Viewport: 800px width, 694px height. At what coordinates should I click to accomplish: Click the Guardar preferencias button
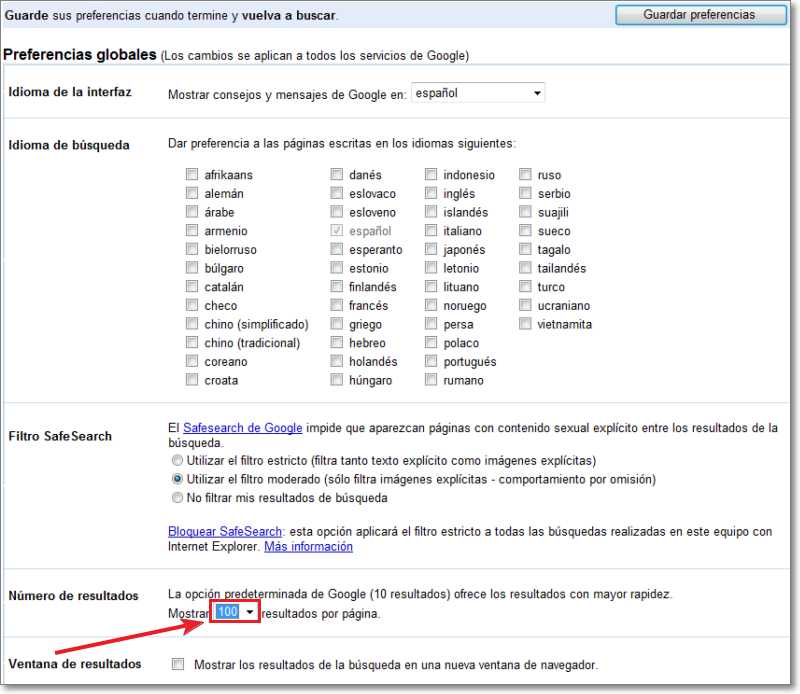tap(701, 15)
